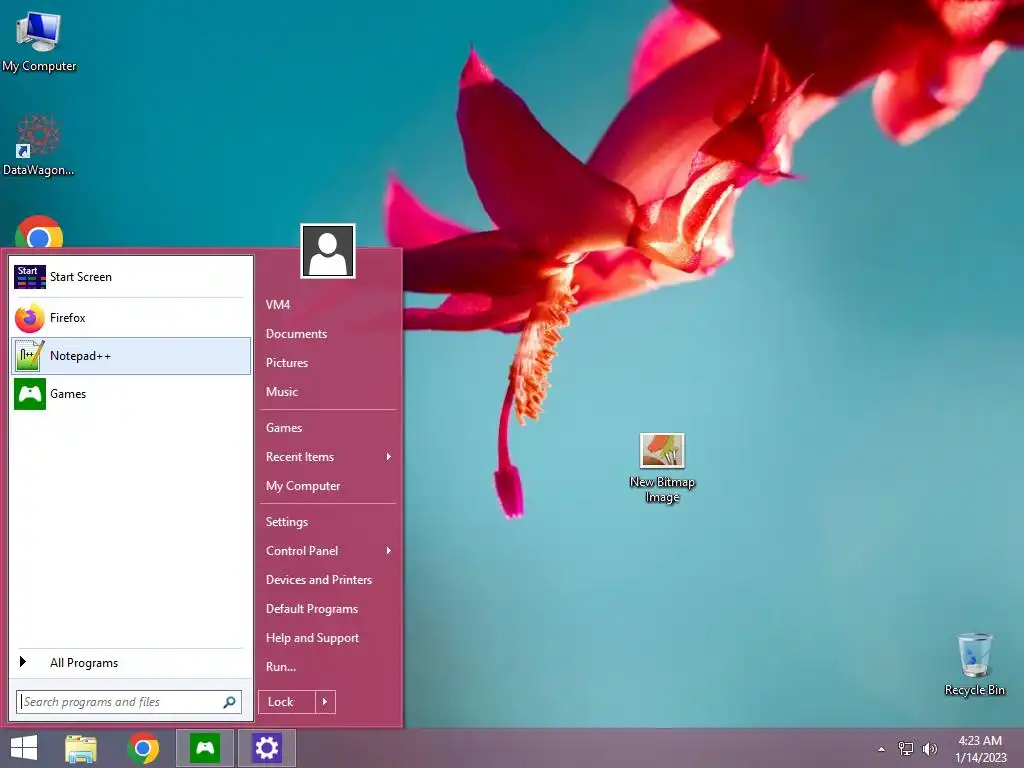Expand the Control Panel submenu arrow
The image size is (1024, 768).
(389, 551)
